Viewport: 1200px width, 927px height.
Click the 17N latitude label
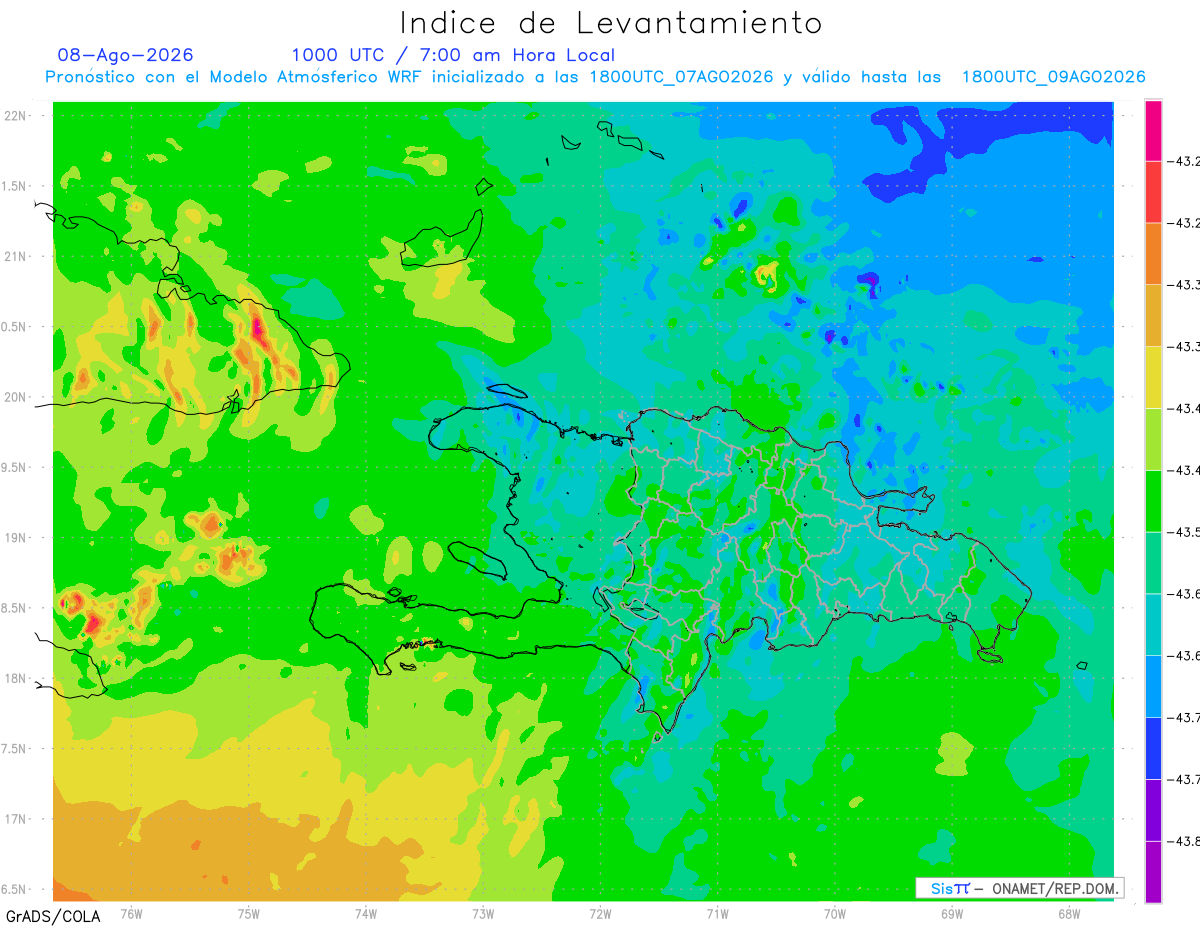[15, 819]
